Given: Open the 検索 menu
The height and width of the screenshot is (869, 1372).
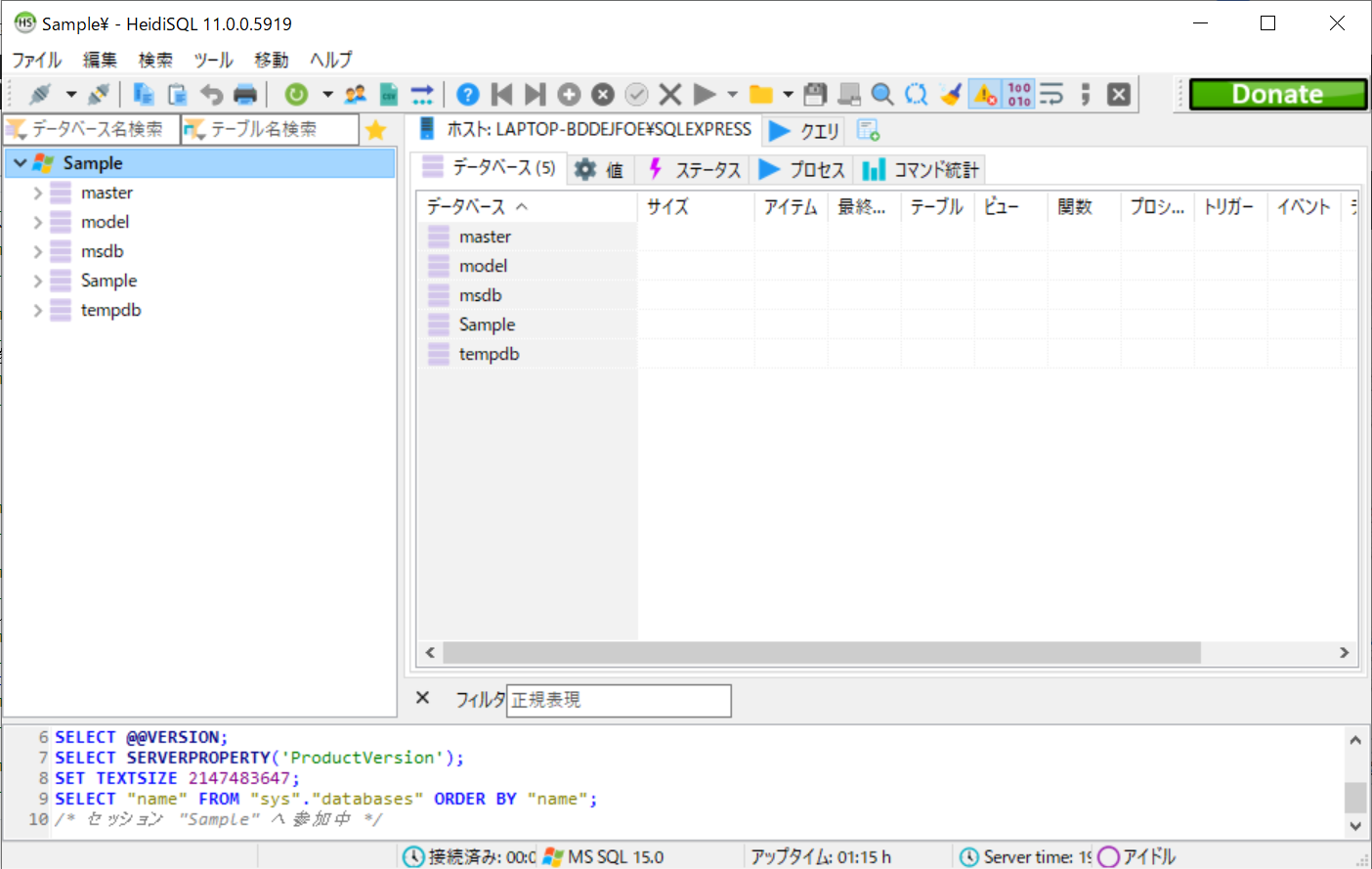Looking at the screenshot, I should pyautogui.click(x=155, y=60).
